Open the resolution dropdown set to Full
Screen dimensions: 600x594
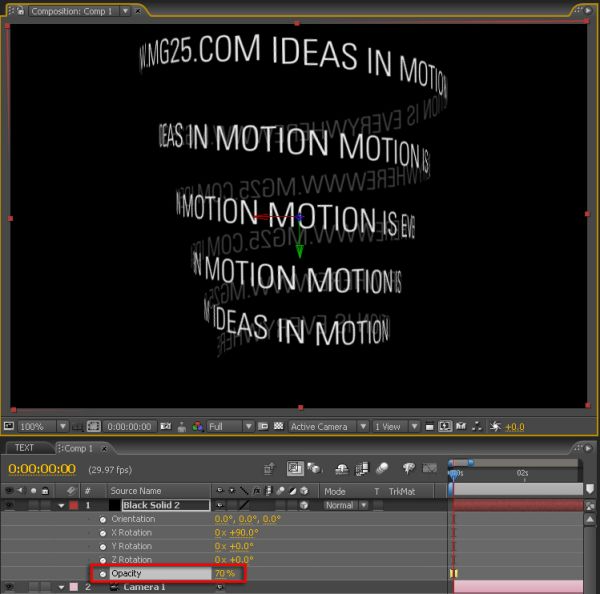[230, 426]
